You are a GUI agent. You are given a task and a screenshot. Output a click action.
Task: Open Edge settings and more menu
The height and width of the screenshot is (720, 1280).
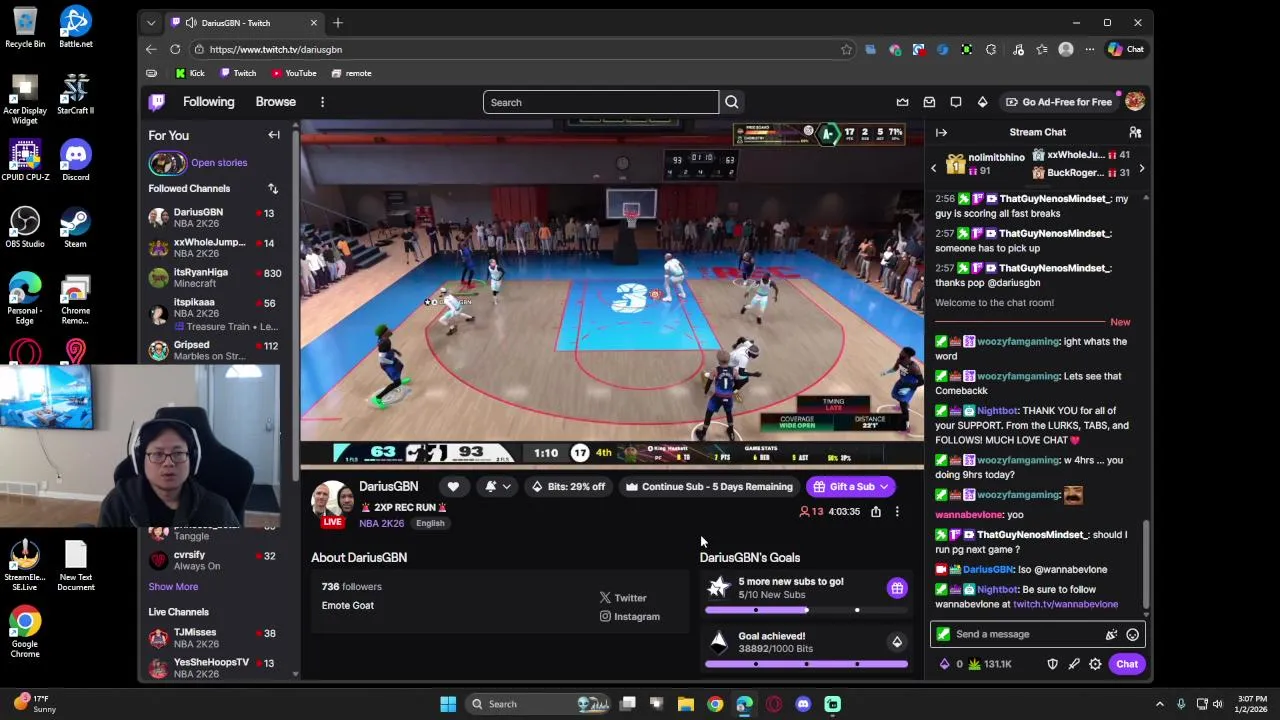coord(1090,49)
